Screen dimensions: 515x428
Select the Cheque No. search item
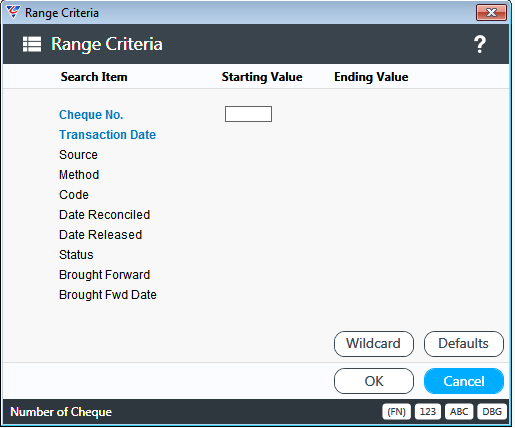[91, 115]
